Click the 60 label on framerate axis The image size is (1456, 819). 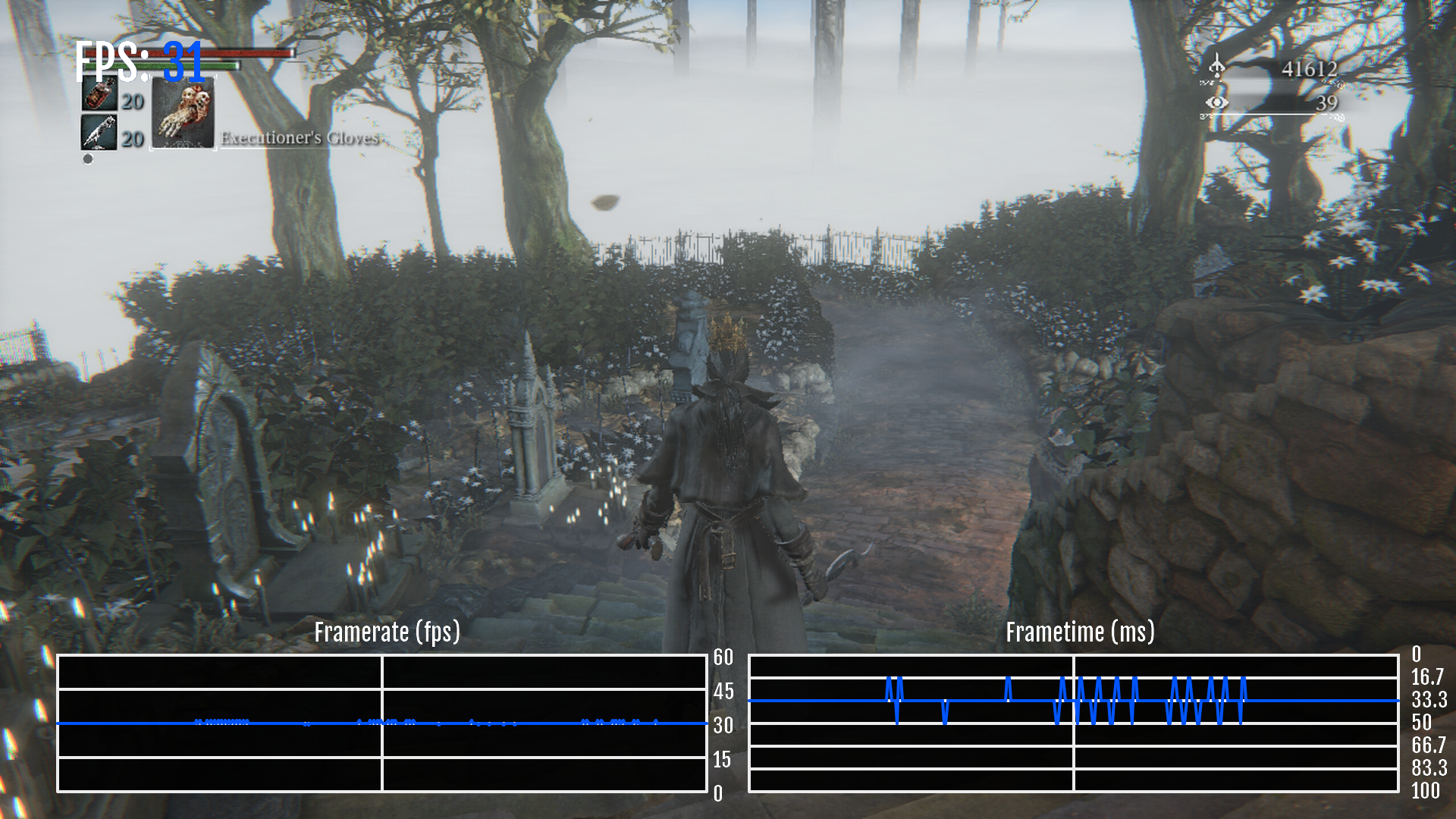pyautogui.click(x=723, y=657)
